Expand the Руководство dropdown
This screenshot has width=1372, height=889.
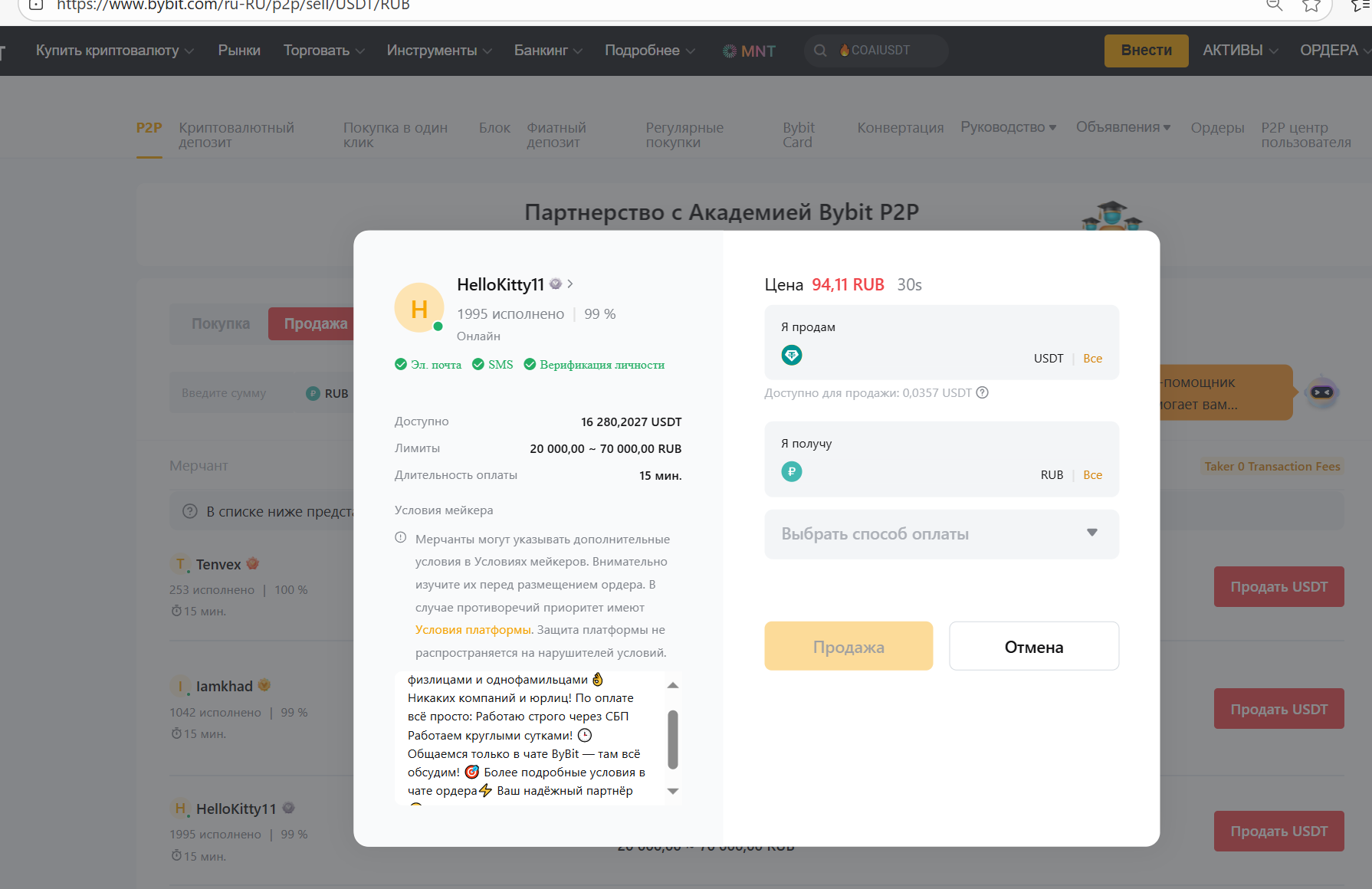click(1009, 127)
